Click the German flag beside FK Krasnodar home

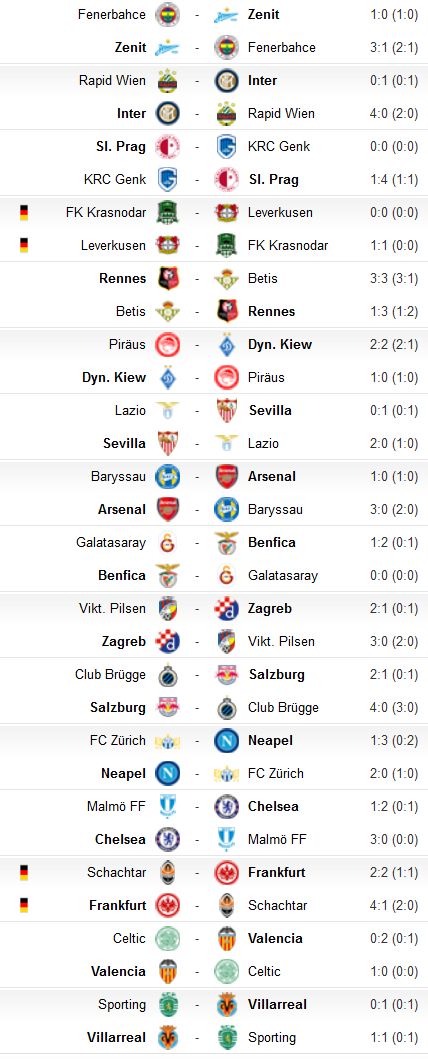click(x=24, y=212)
